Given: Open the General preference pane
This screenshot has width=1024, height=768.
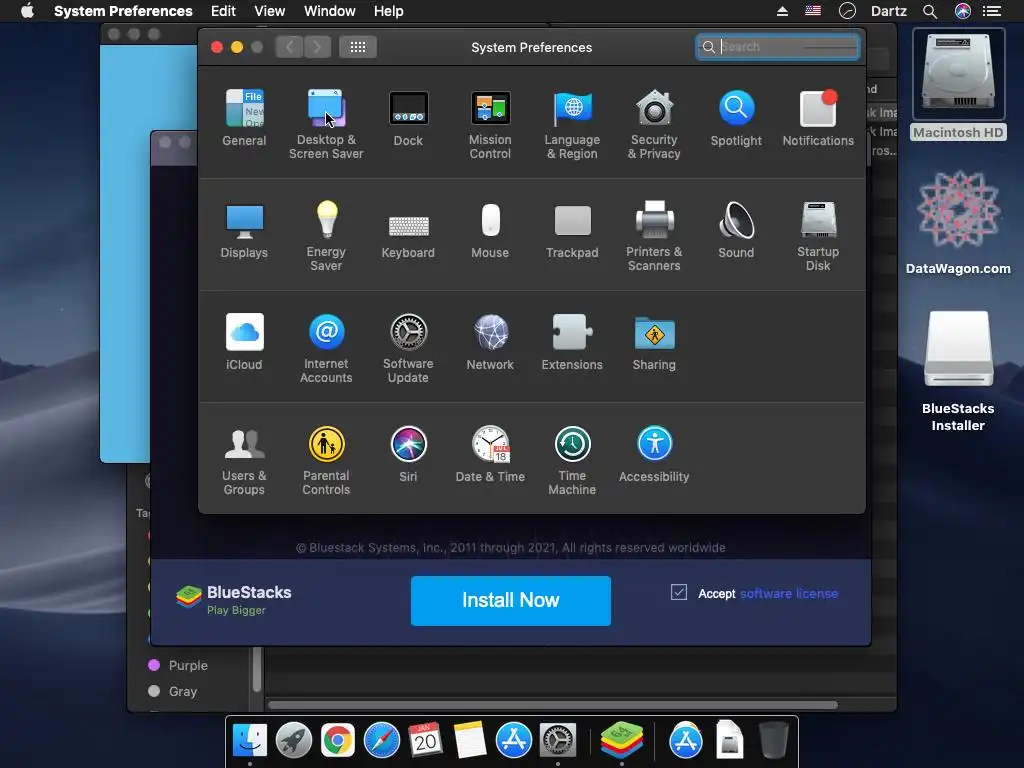Looking at the screenshot, I should point(244,118).
